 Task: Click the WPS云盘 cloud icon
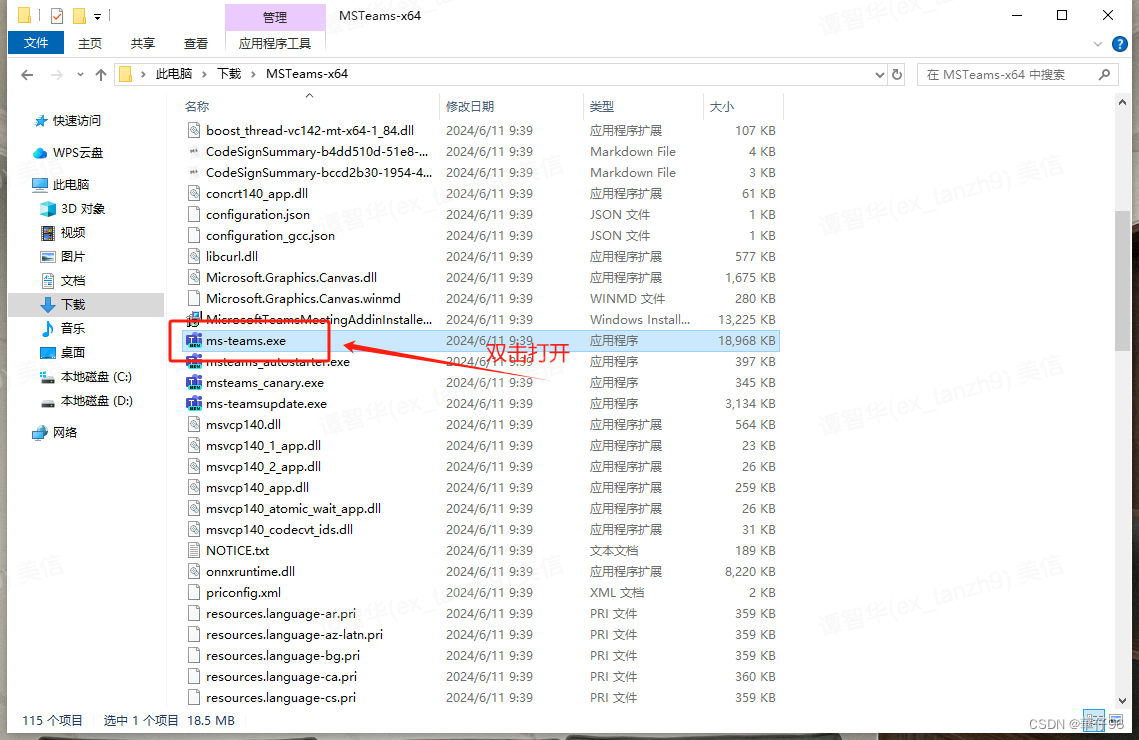[x=40, y=153]
